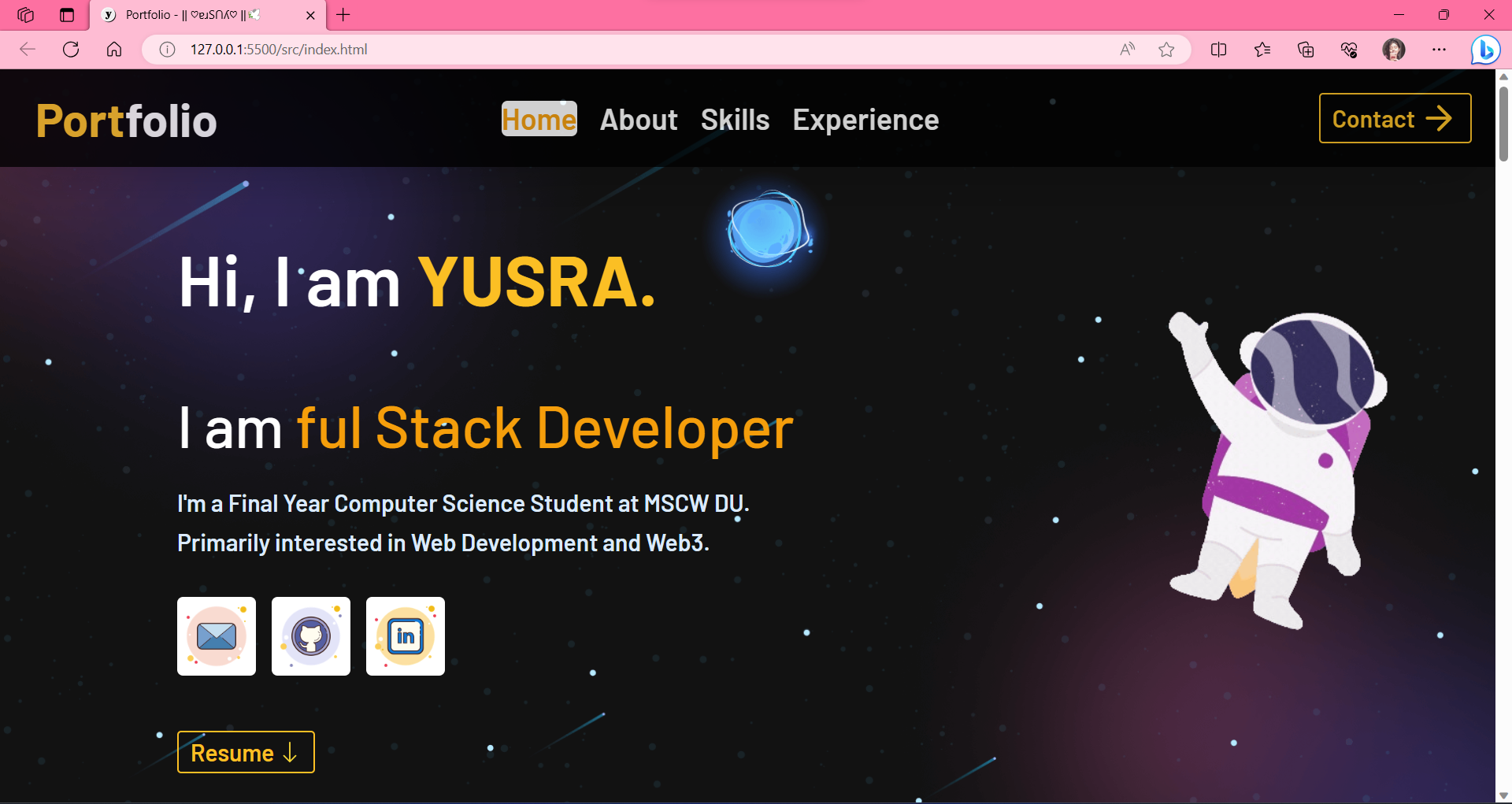1512x804 pixels.
Task: Download the Resume
Action: click(246, 753)
